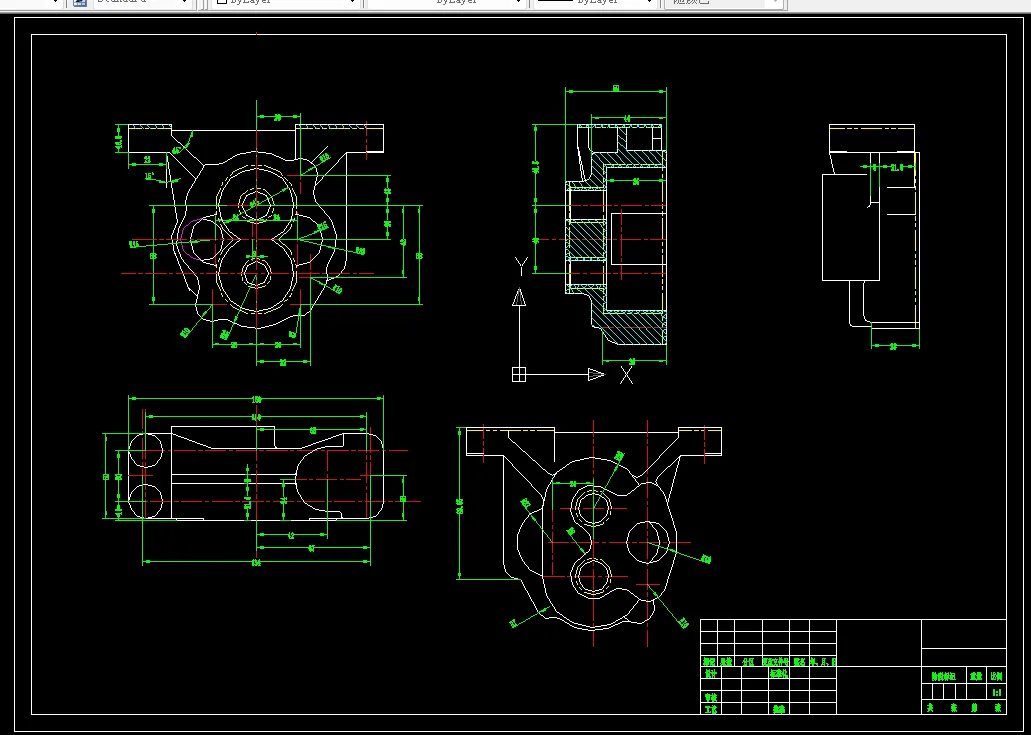1031x735 pixels.
Task: Select the "工艺" label in title block
Action: point(710,709)
